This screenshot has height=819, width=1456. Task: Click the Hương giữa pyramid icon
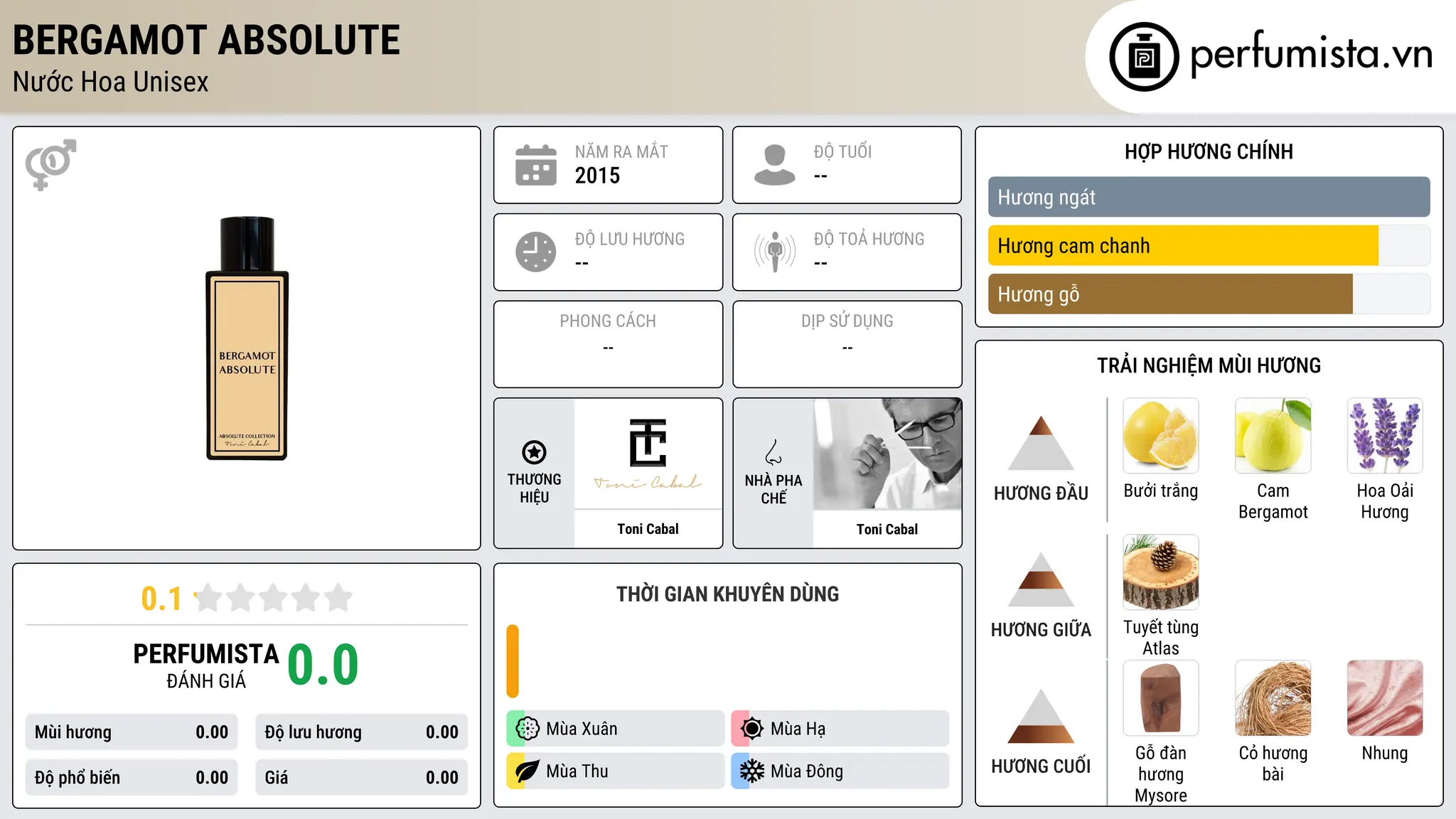(1041, 579)
